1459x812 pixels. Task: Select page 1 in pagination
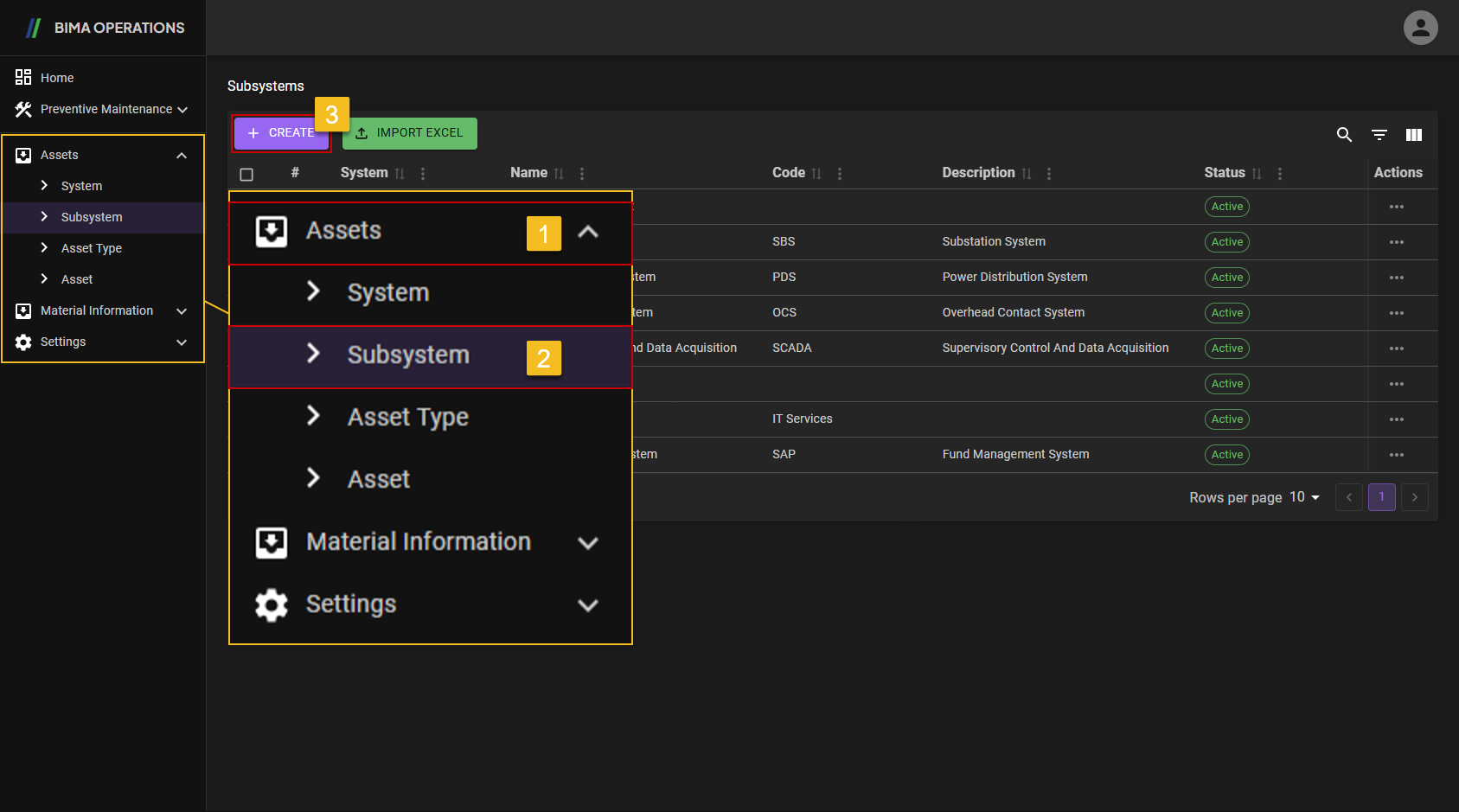click(1381, 497)
